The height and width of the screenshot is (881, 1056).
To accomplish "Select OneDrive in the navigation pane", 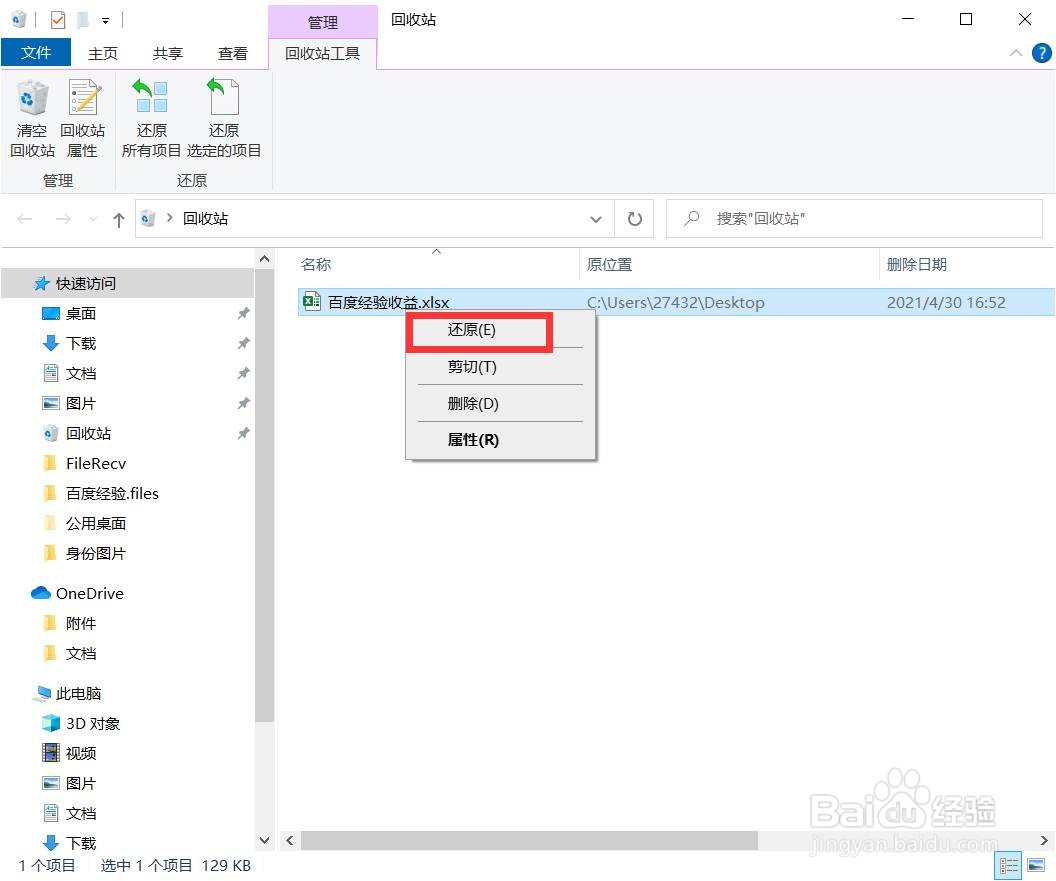I will pos(89,593).
